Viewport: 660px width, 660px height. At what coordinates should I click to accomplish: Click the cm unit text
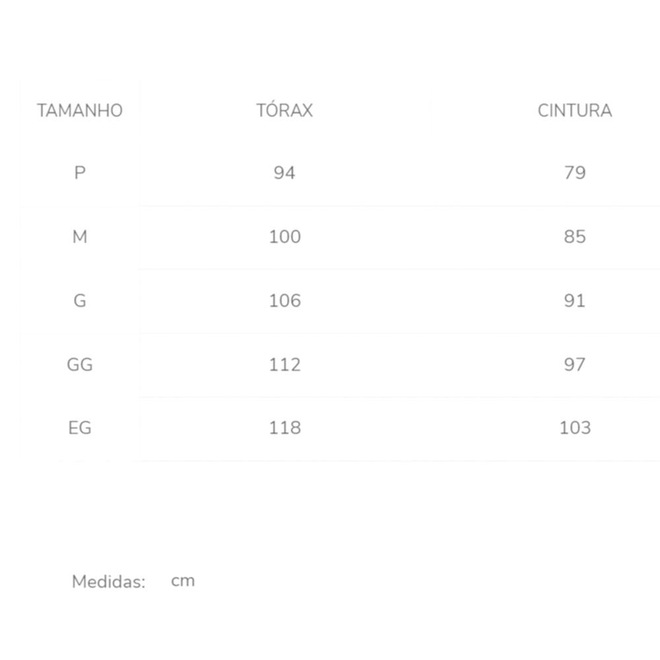click(183, 580)
